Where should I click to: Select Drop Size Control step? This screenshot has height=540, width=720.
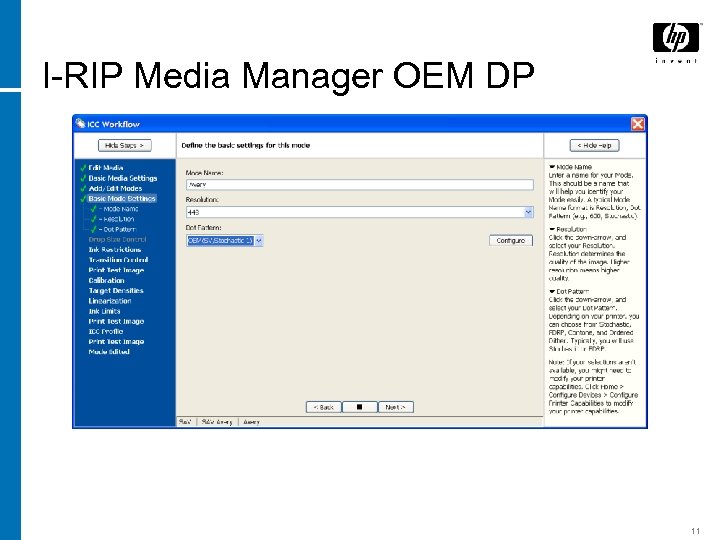[117, 239]
